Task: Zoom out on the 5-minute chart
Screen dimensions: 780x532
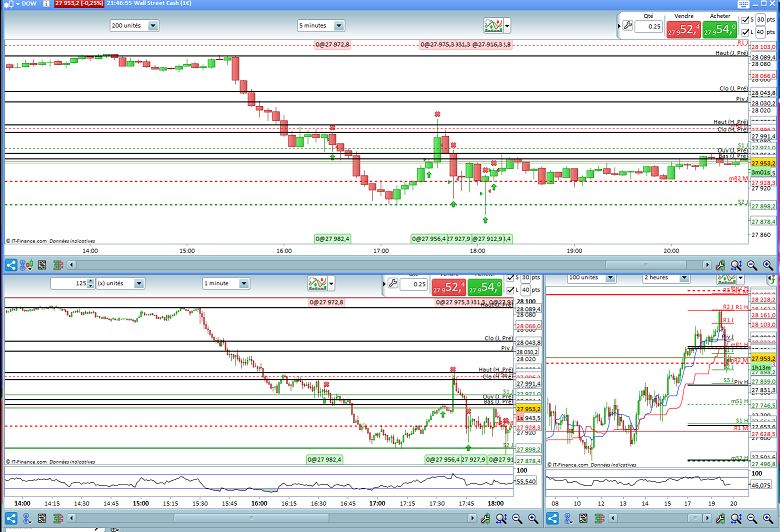Action: pos(752,265)
